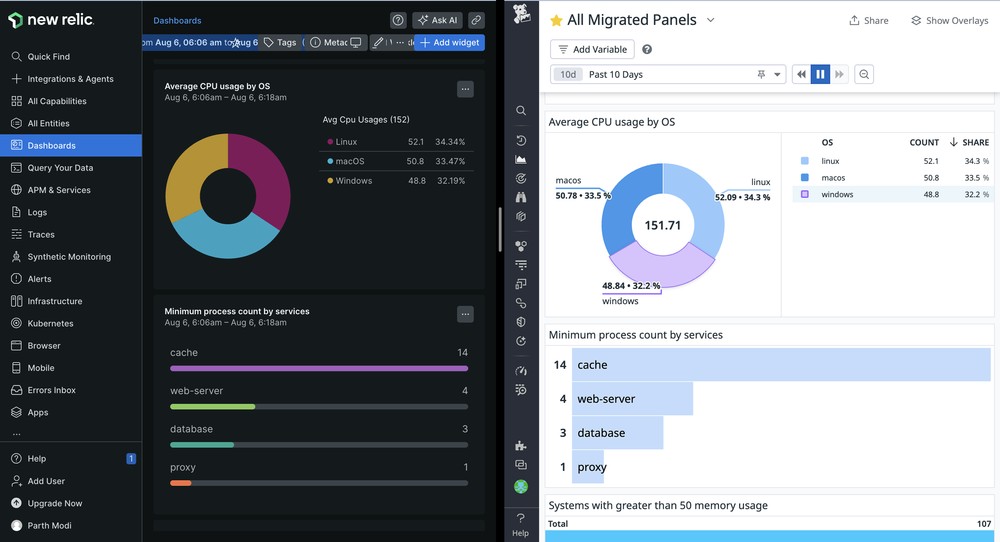Open the New Relic help question-mark icon

pyautogui.click(x=398, y=20)
